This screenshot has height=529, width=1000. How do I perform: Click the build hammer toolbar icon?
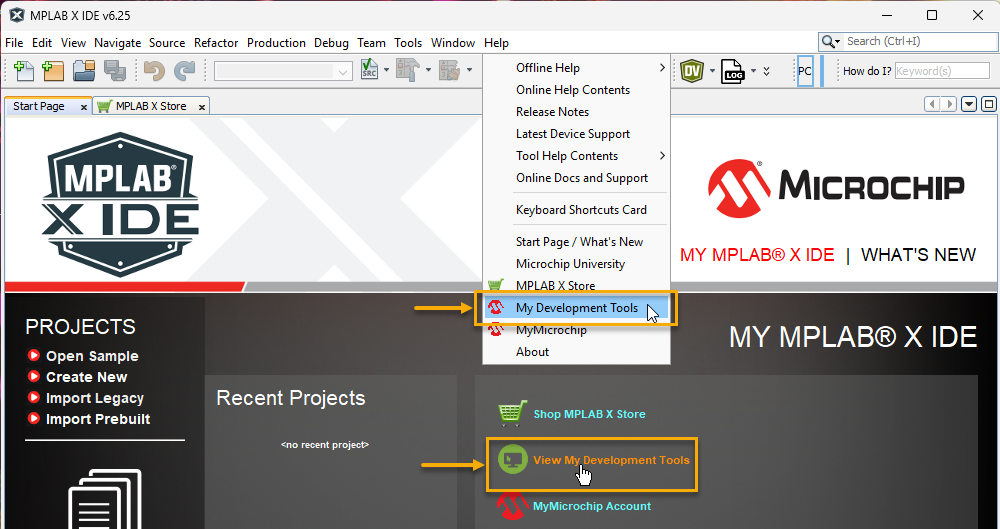(406, 71)
